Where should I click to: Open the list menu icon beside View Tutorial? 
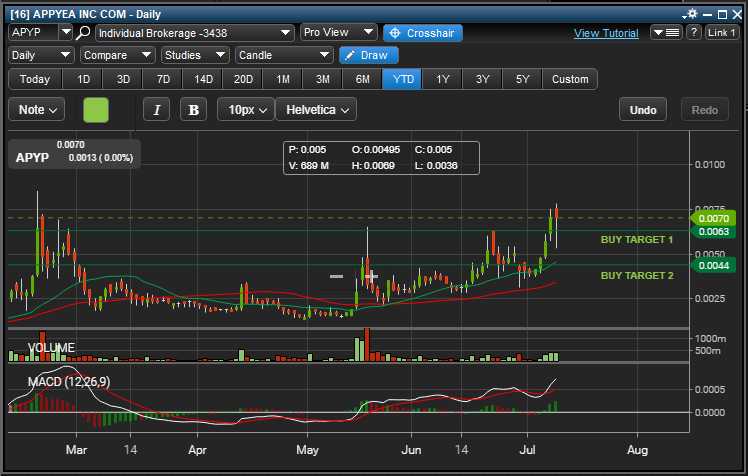666,33
